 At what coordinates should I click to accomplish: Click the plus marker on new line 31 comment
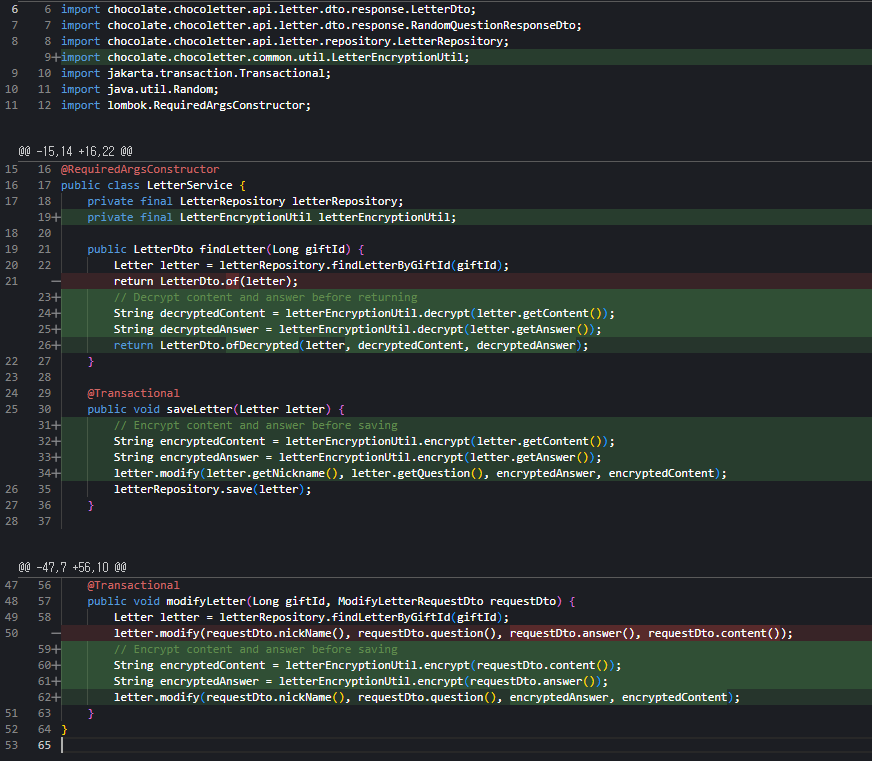pyautogui.click(x=55, y=425)
